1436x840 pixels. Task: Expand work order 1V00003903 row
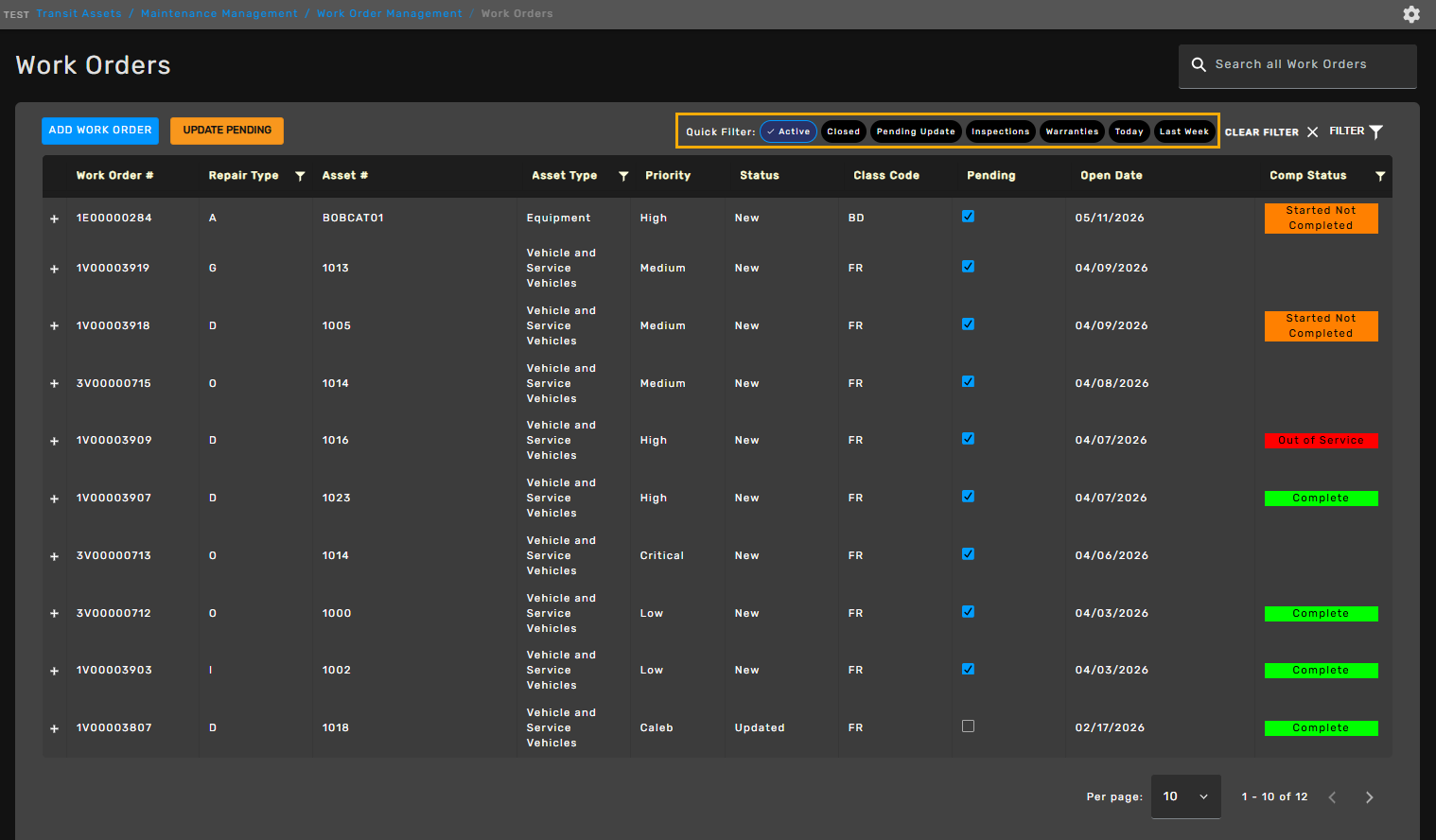click(54, 671)
